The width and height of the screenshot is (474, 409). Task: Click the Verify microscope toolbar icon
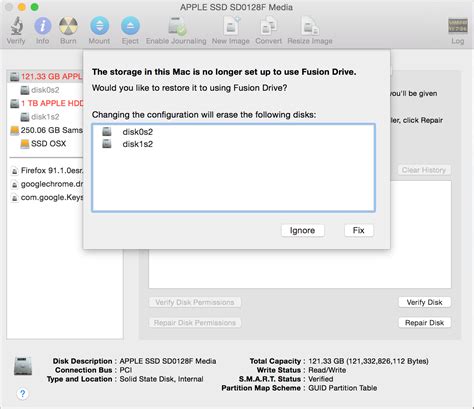(x=16, y=26)
